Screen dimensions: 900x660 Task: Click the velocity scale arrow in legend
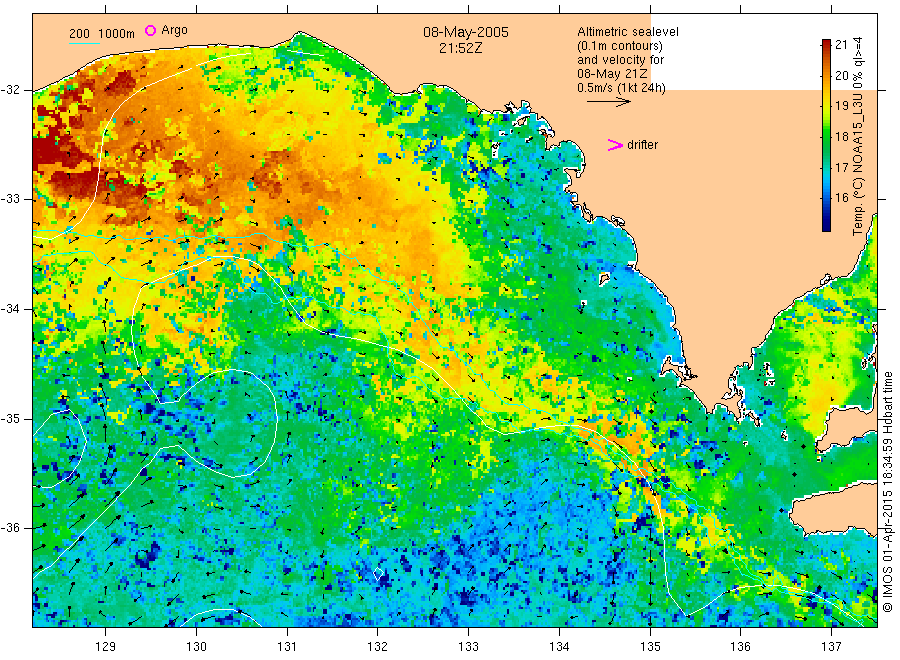(608, 102)
